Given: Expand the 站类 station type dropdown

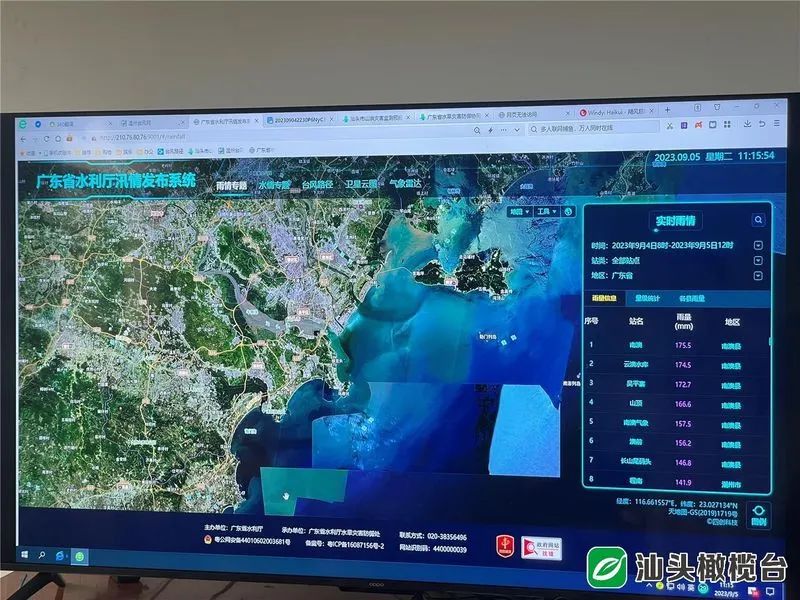Looking at the screenshot, I should (x=758, y=260).
